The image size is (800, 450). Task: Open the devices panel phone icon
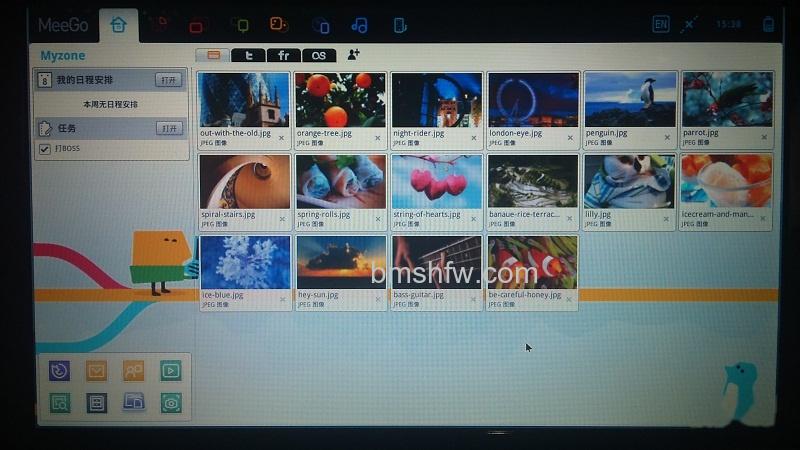tap(400, 25)
